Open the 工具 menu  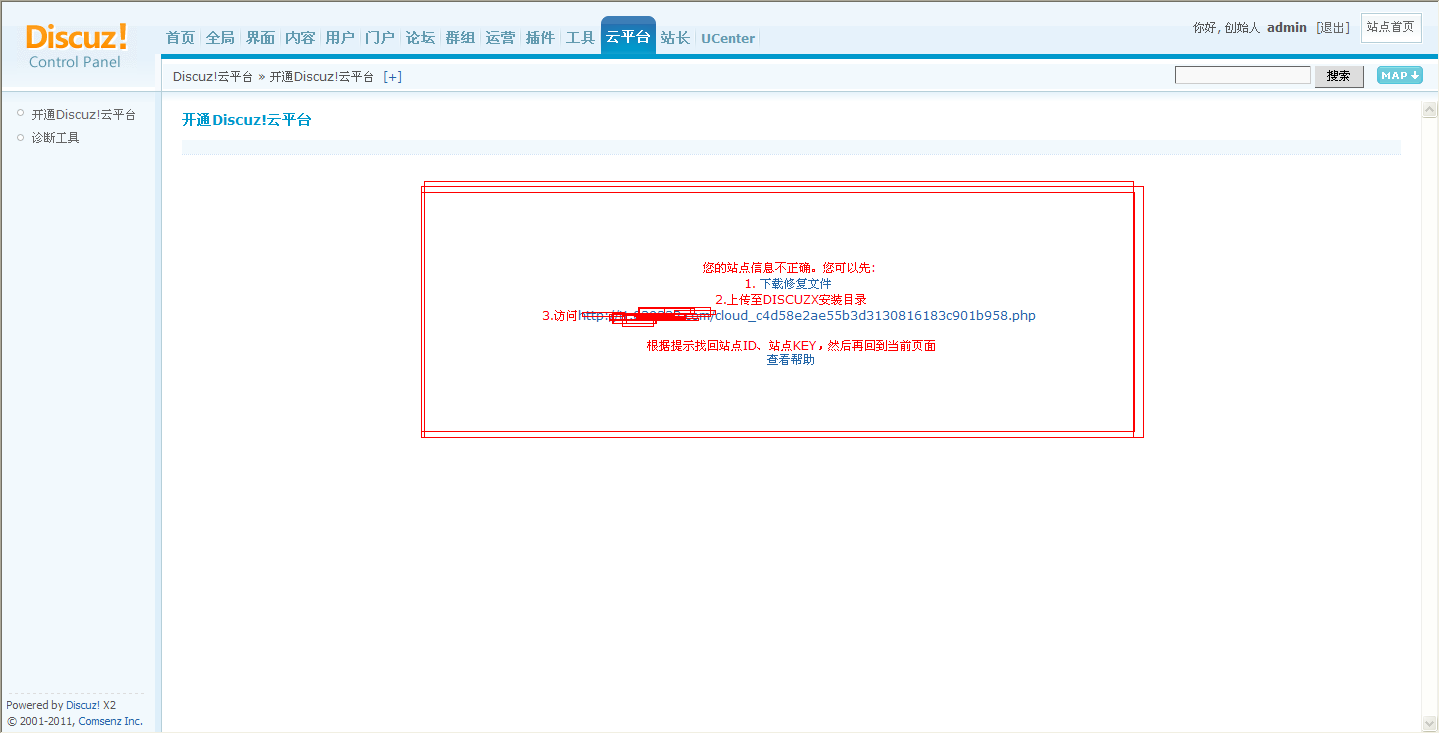click(580, 38)
